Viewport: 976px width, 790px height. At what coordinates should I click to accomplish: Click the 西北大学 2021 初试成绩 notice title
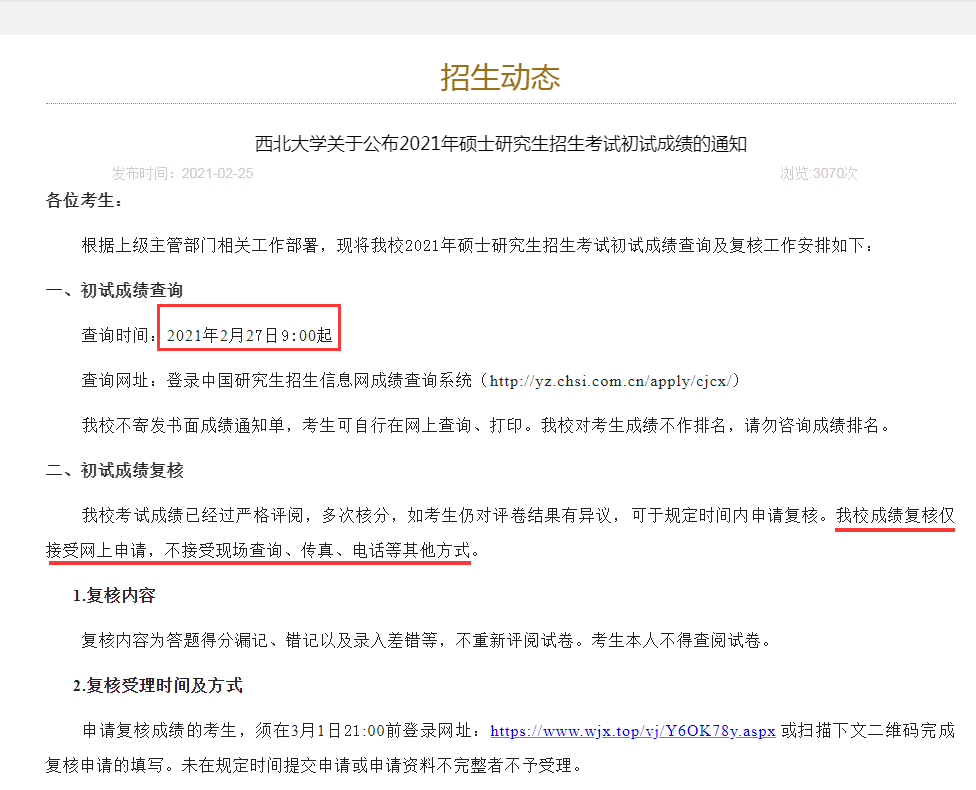500,144
